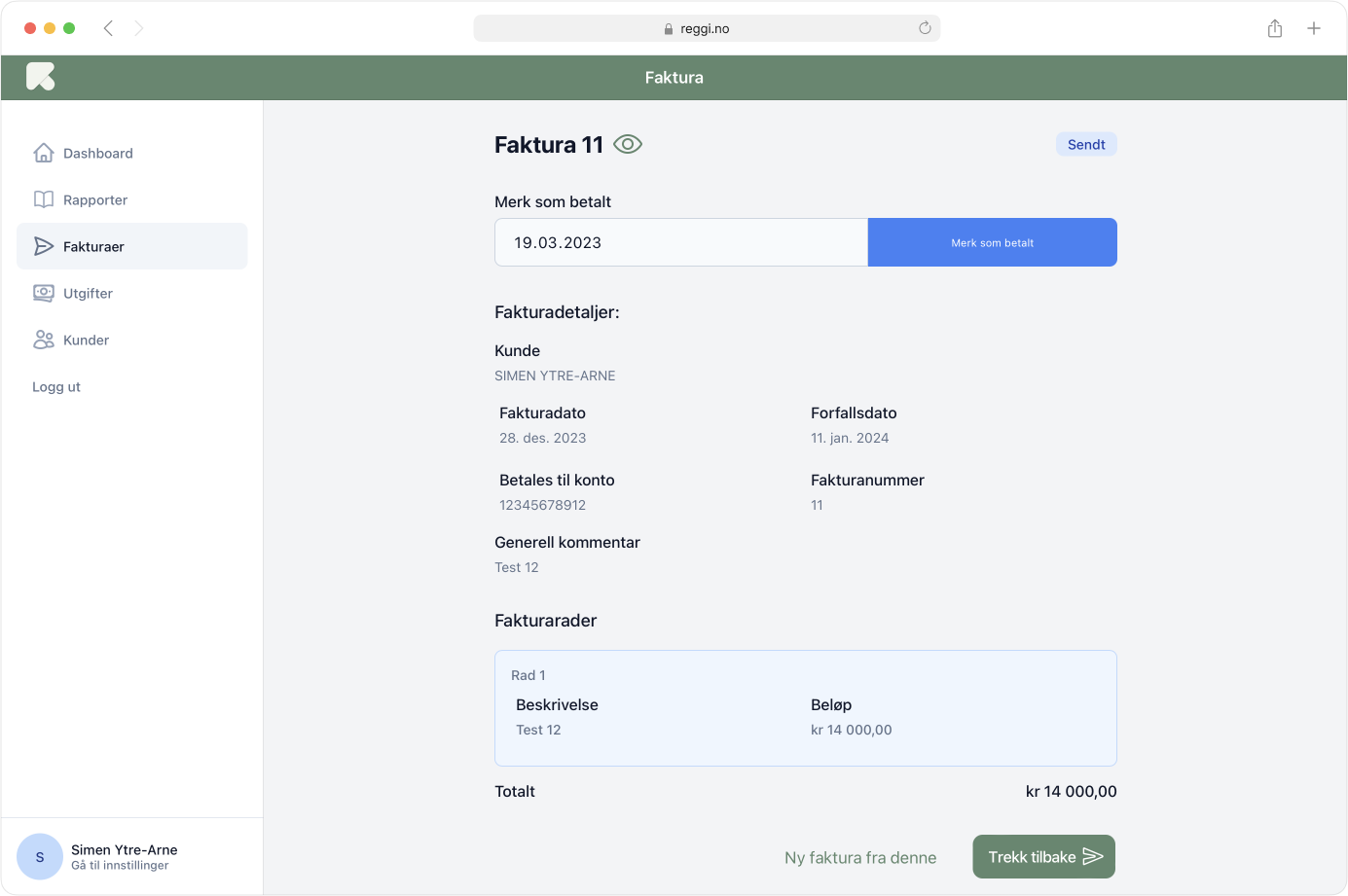Click Logg ut in the sidebar
The height and width of the screenshot is (896, 1348).
(56, 386)
